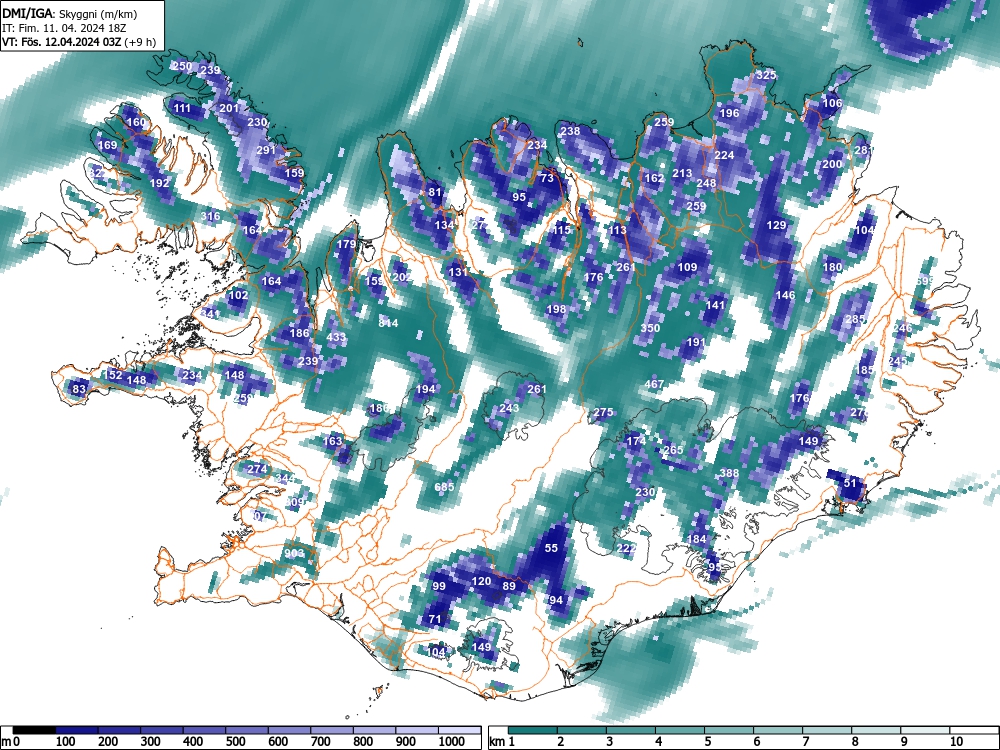
Task: Click the metre legend swatch between 100 and 200
Action: click(77, 730)
